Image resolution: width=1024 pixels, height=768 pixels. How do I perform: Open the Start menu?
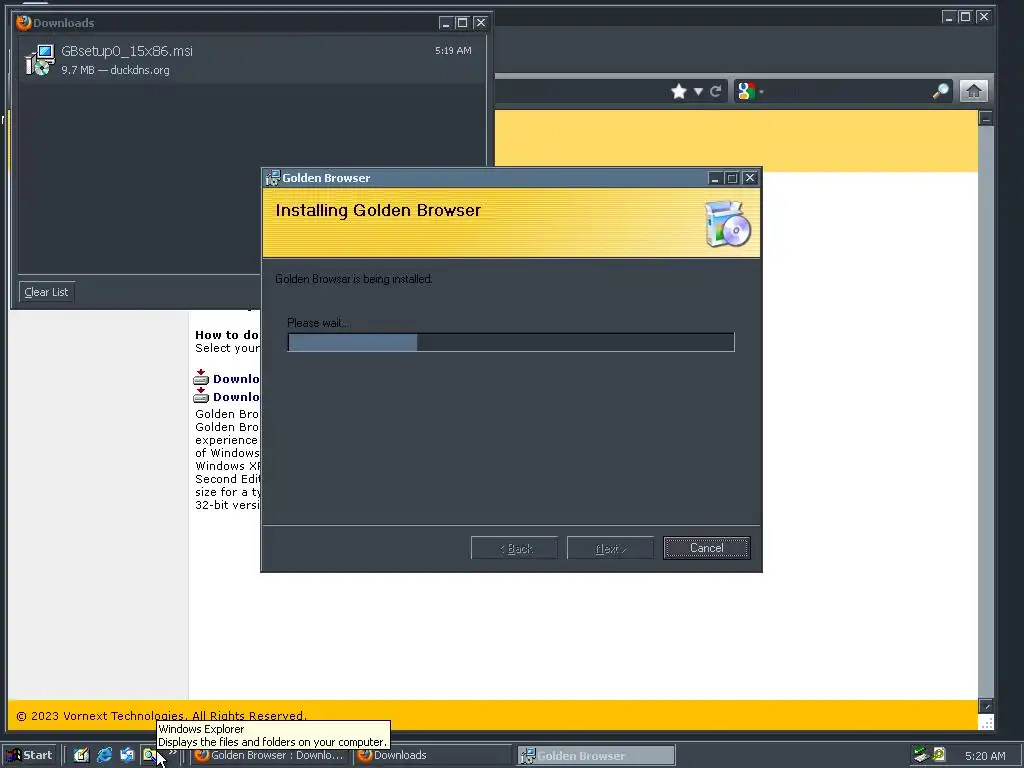point(31,755)
